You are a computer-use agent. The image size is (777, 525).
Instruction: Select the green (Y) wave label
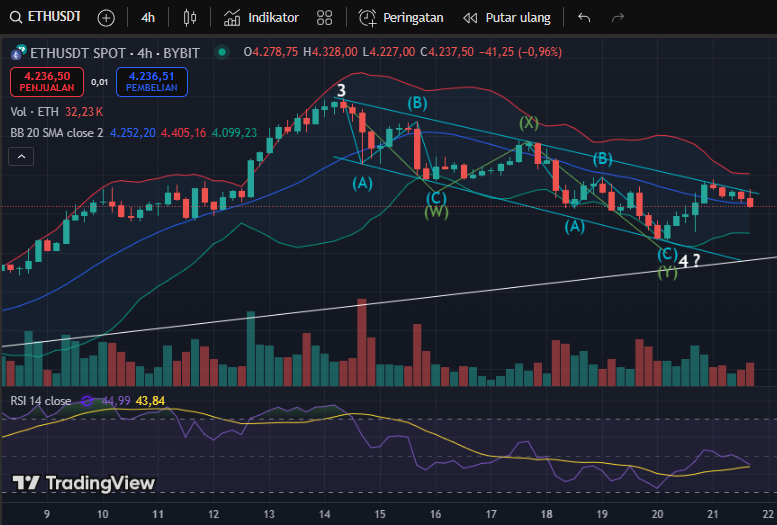pyautogui.click(x=667, y=272)
